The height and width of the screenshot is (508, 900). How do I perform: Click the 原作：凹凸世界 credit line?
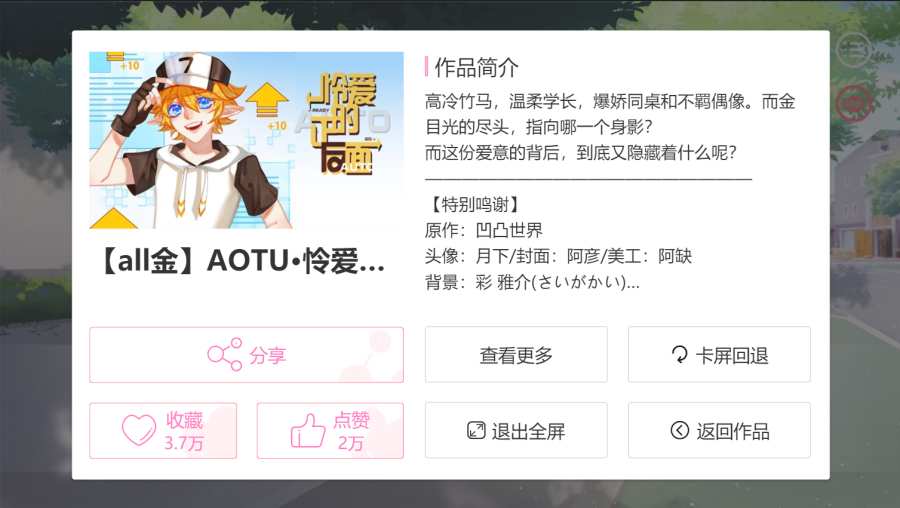[x=484, y=231]
